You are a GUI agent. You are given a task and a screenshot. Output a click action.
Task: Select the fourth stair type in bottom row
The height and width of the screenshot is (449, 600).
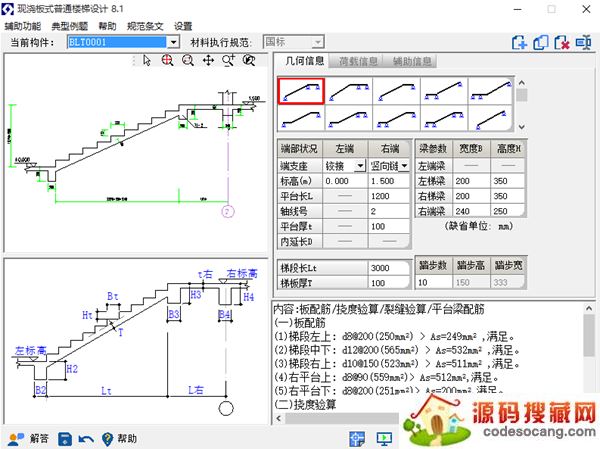pos(444,118)
